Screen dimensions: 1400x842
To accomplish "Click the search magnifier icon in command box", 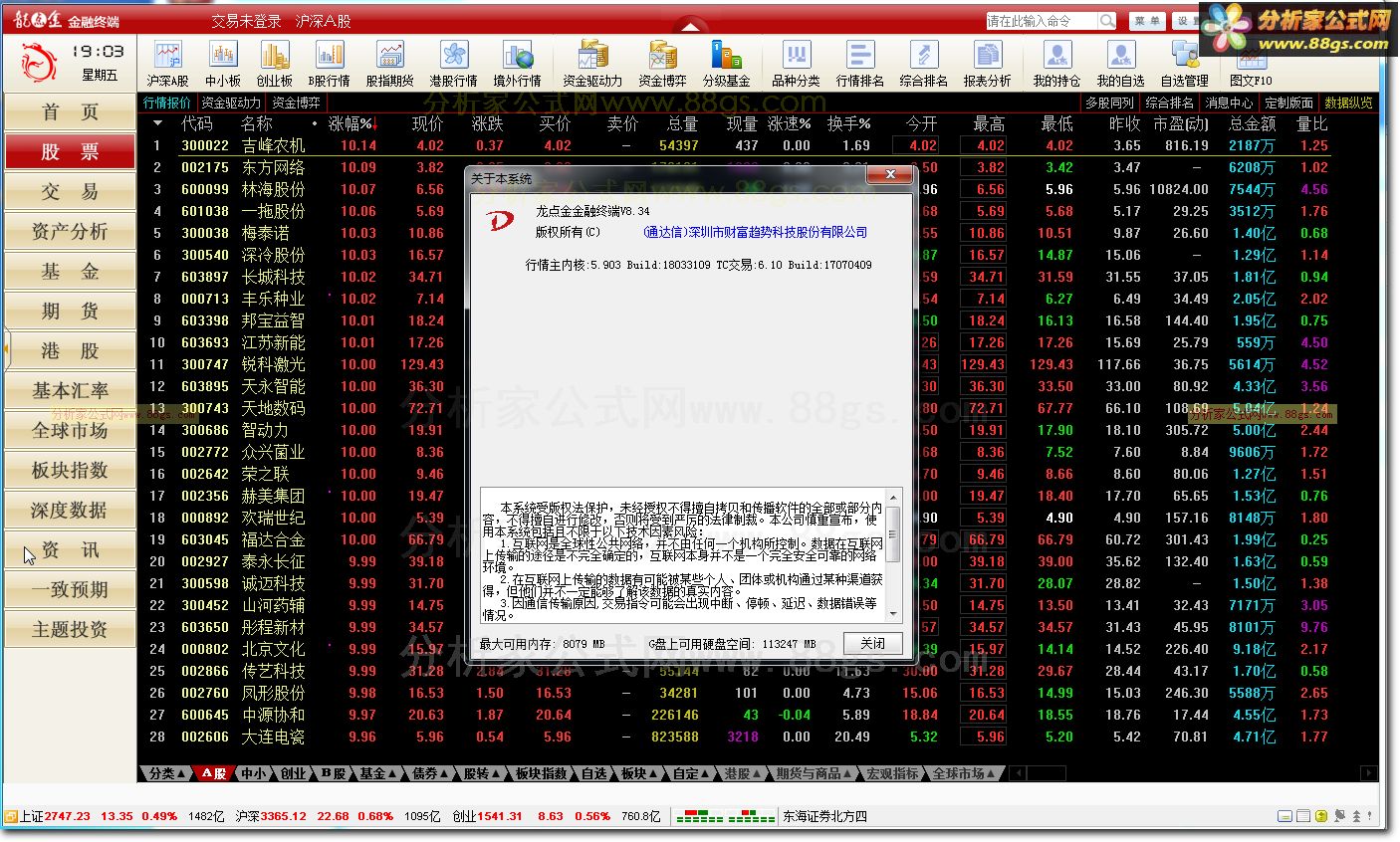I will [1107, 21].
